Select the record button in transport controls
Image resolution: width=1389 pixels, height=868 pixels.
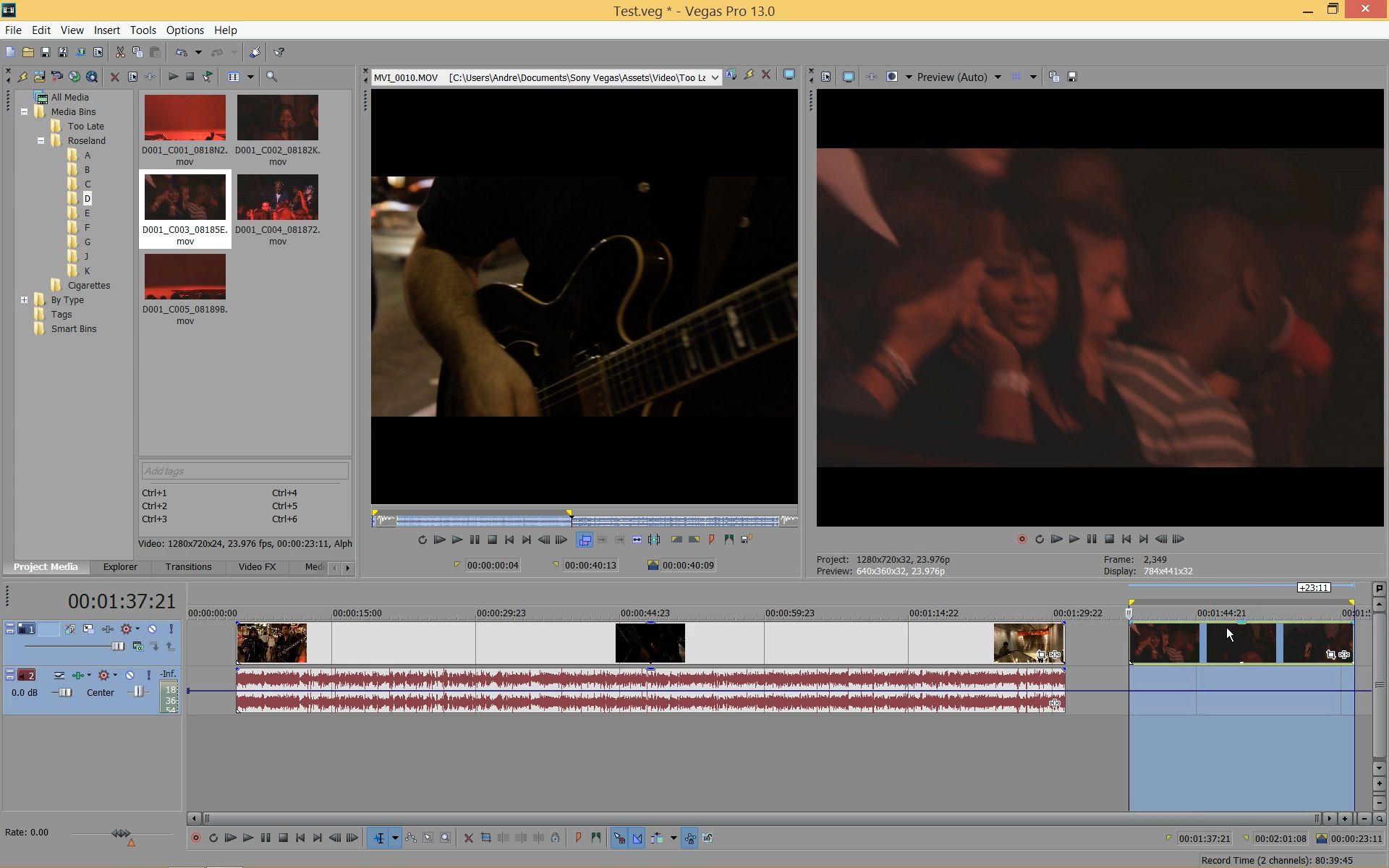tap(197, 838)
